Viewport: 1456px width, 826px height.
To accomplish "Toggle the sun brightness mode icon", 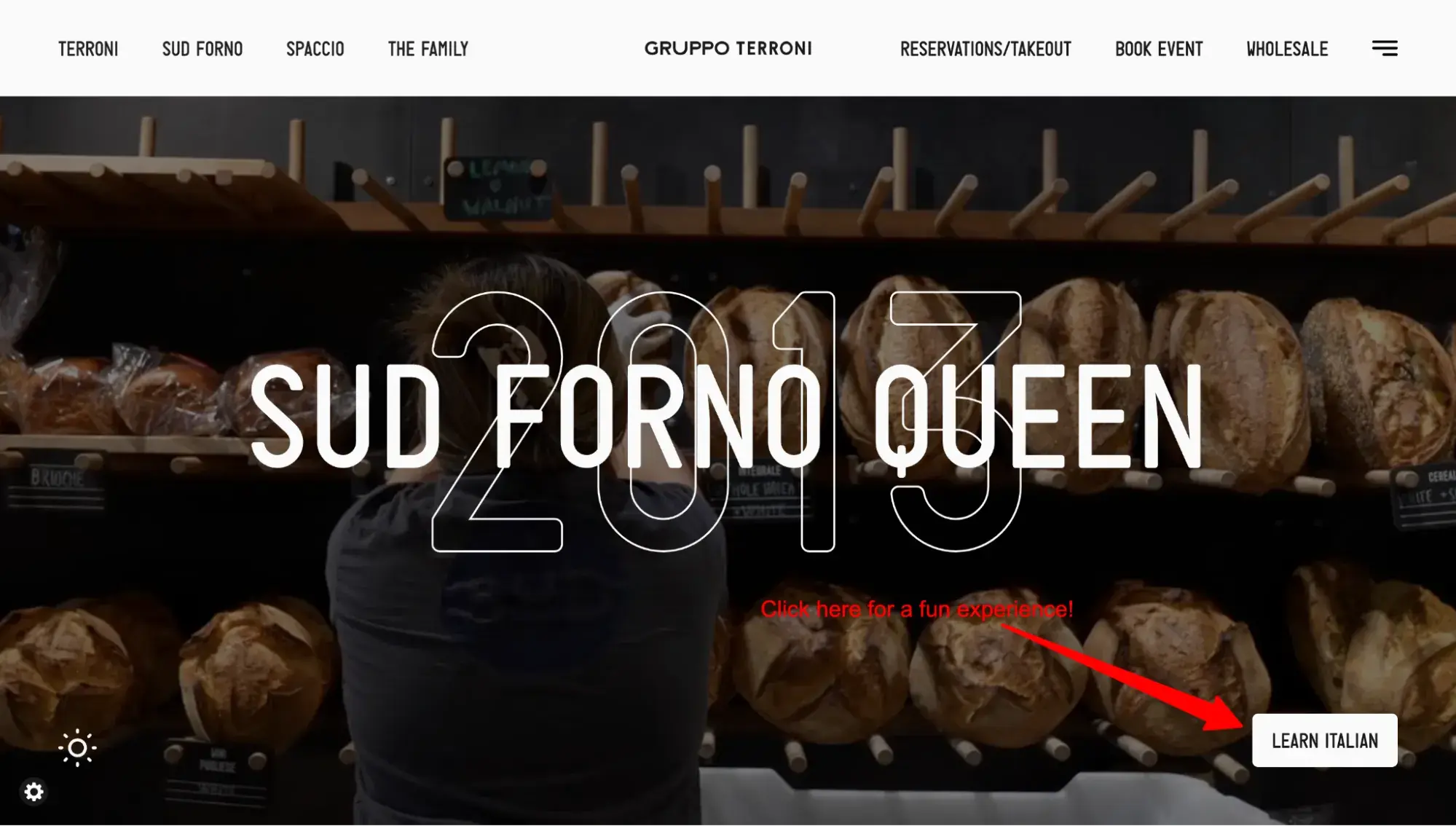I will (77, 748).
